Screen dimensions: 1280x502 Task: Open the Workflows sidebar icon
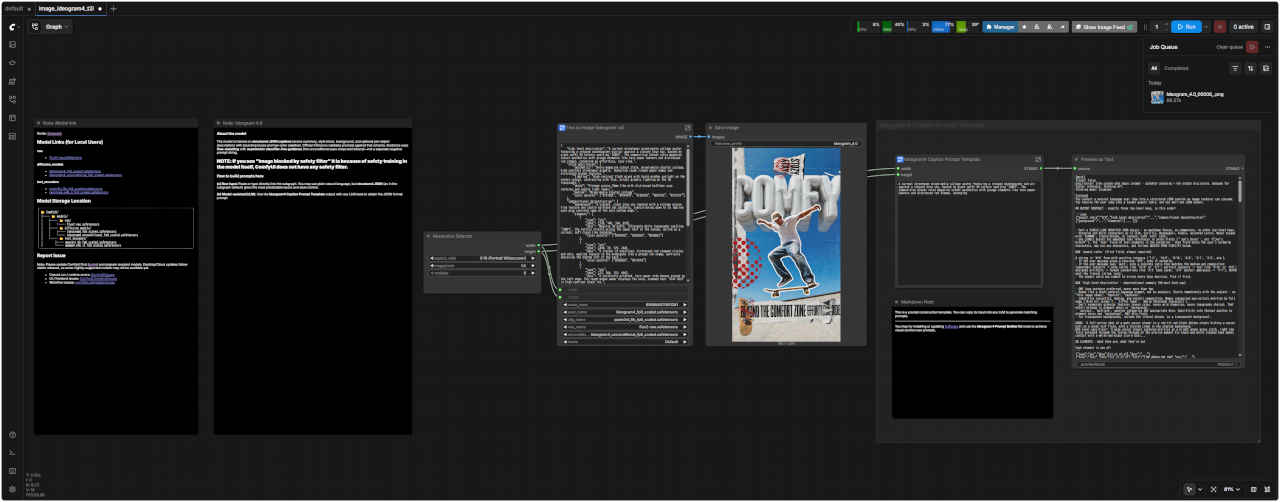[12, 99]
